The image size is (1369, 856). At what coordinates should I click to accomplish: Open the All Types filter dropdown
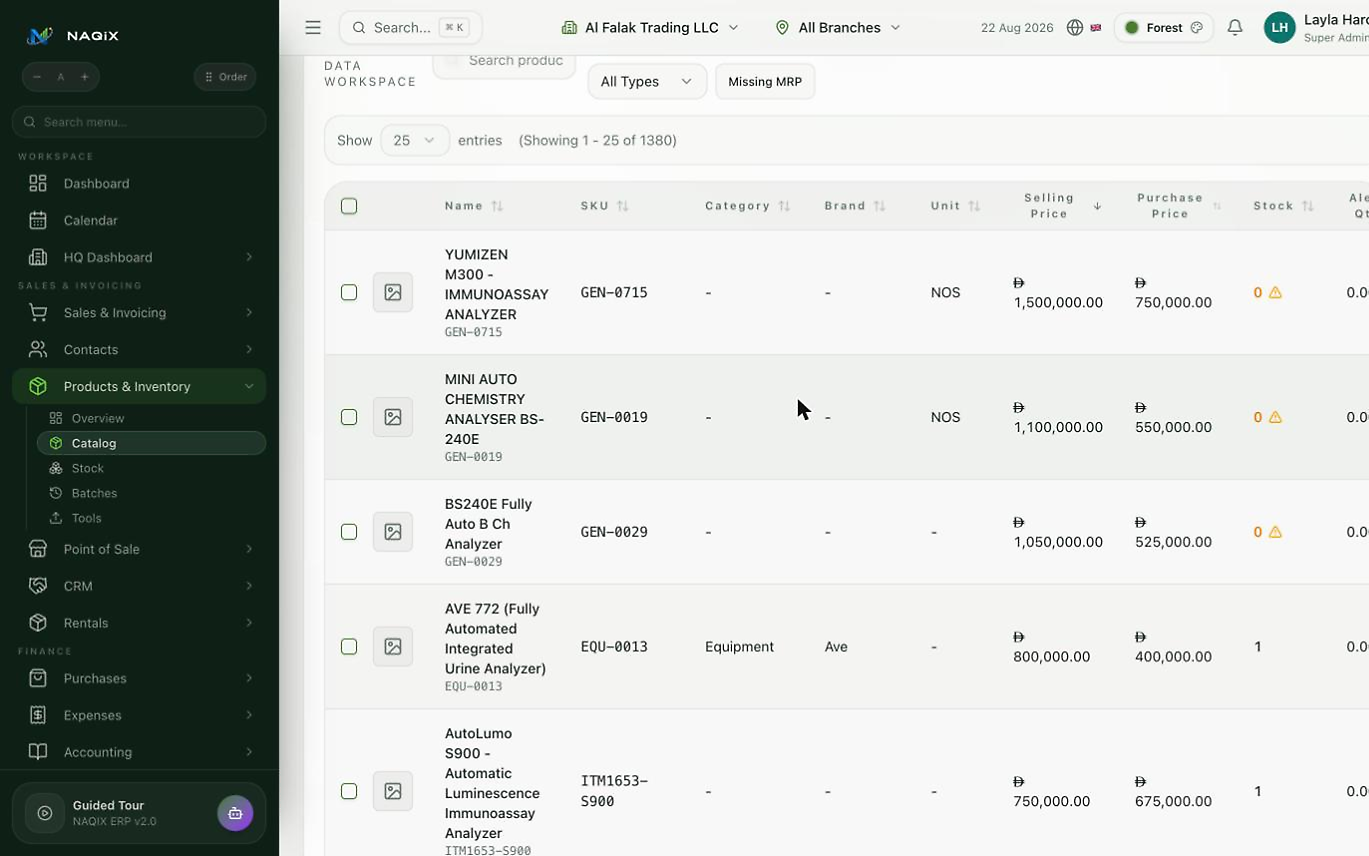click(647, 81)
